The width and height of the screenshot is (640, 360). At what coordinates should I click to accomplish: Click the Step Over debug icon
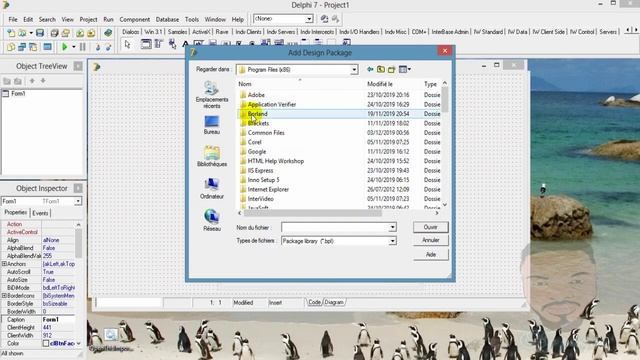(x=108, y=47)
